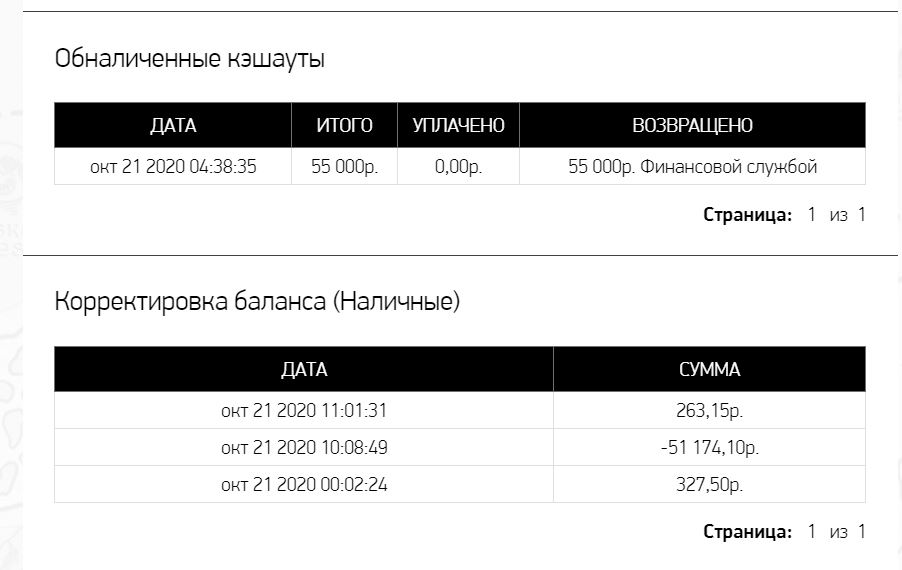Viewport: 902px width, 570px height.
Task: Click the Страница label below the cashouts table
Action: pos(748,214)
